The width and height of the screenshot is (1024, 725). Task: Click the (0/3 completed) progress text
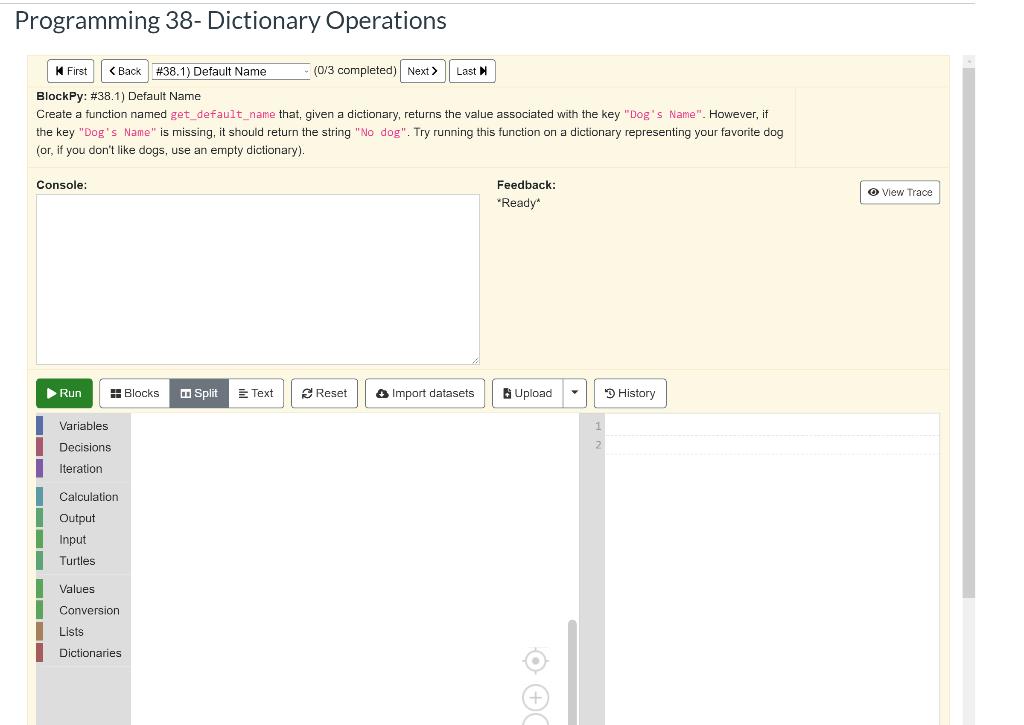[355, 71]
